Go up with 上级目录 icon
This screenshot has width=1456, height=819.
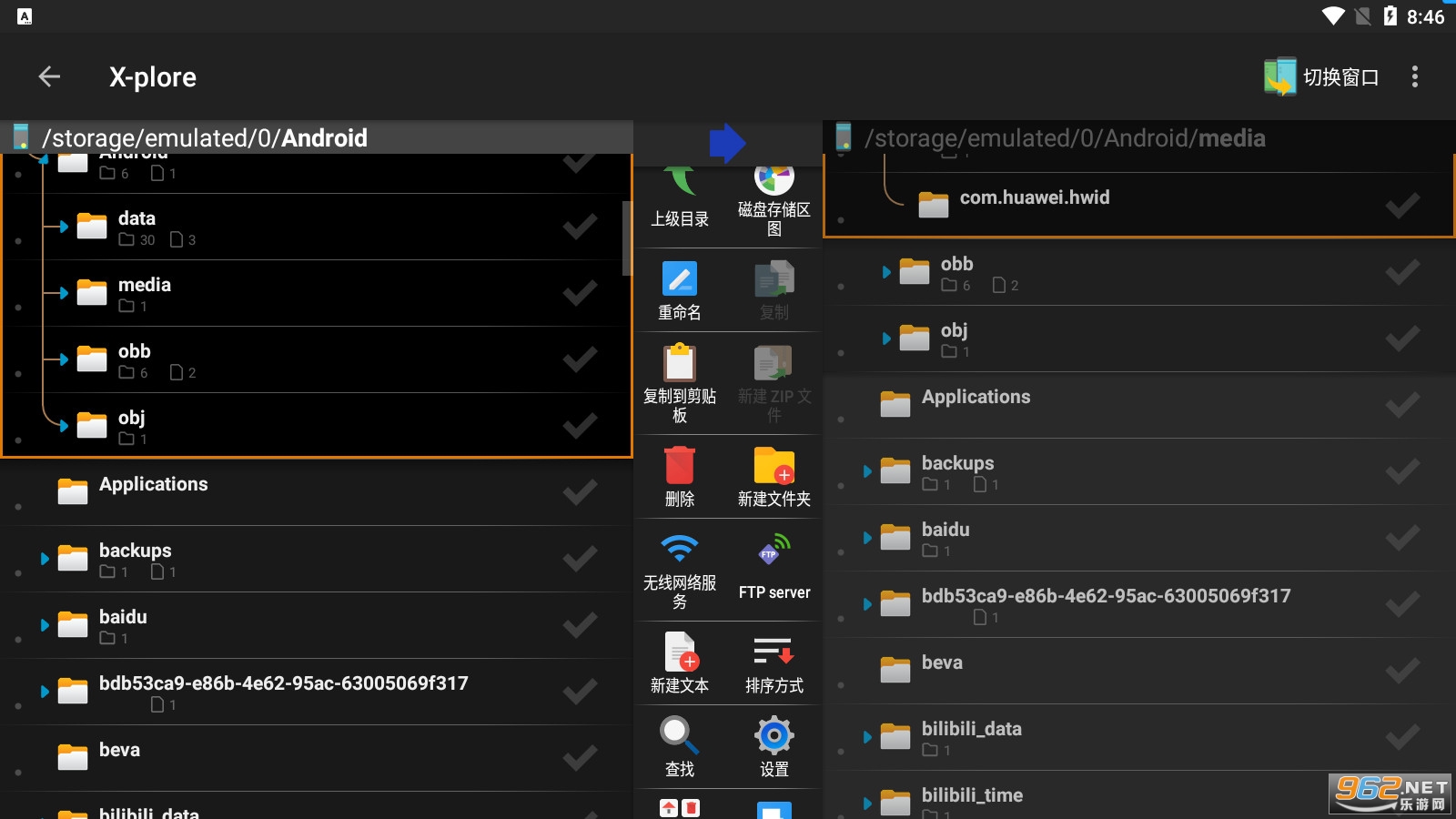click(680, 181)
